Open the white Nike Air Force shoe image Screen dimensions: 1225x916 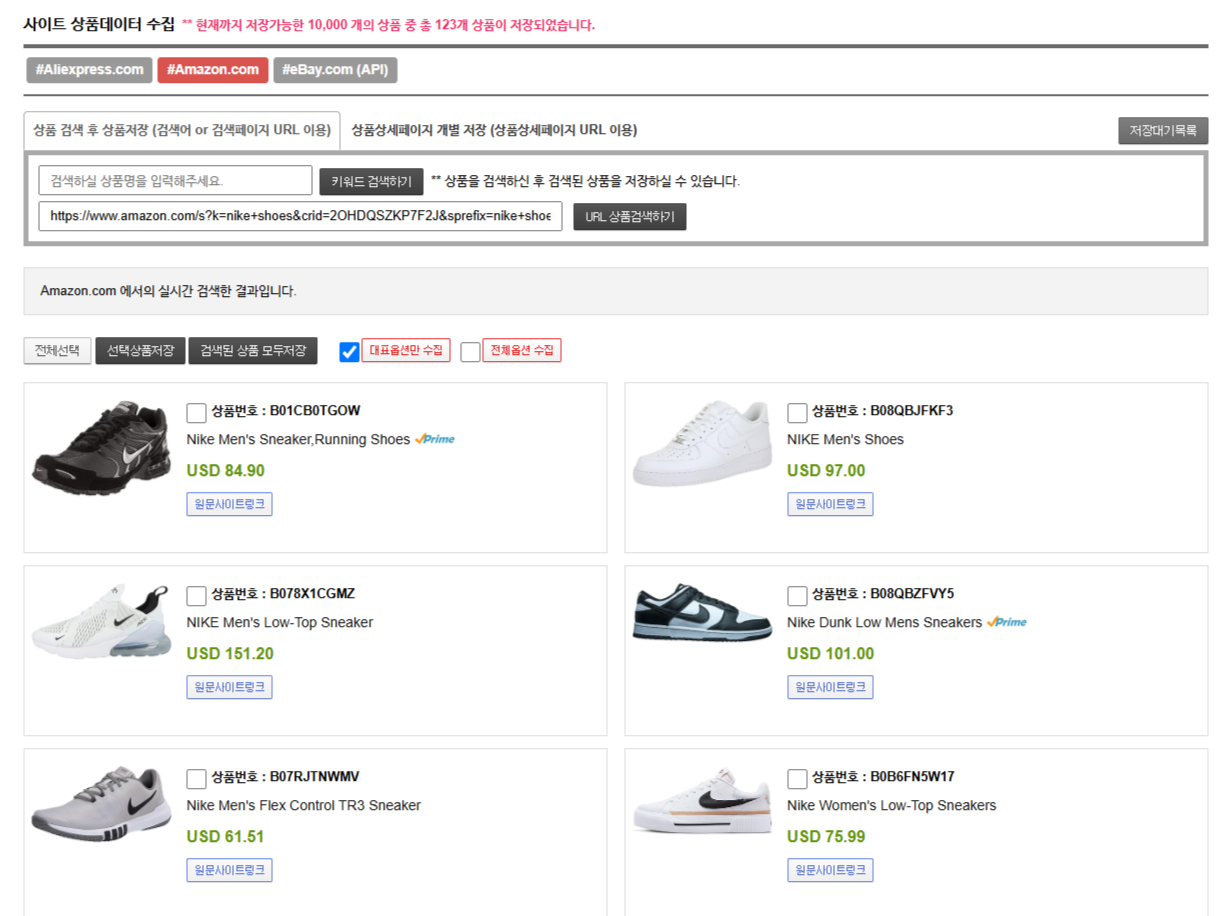pos(701,443)
